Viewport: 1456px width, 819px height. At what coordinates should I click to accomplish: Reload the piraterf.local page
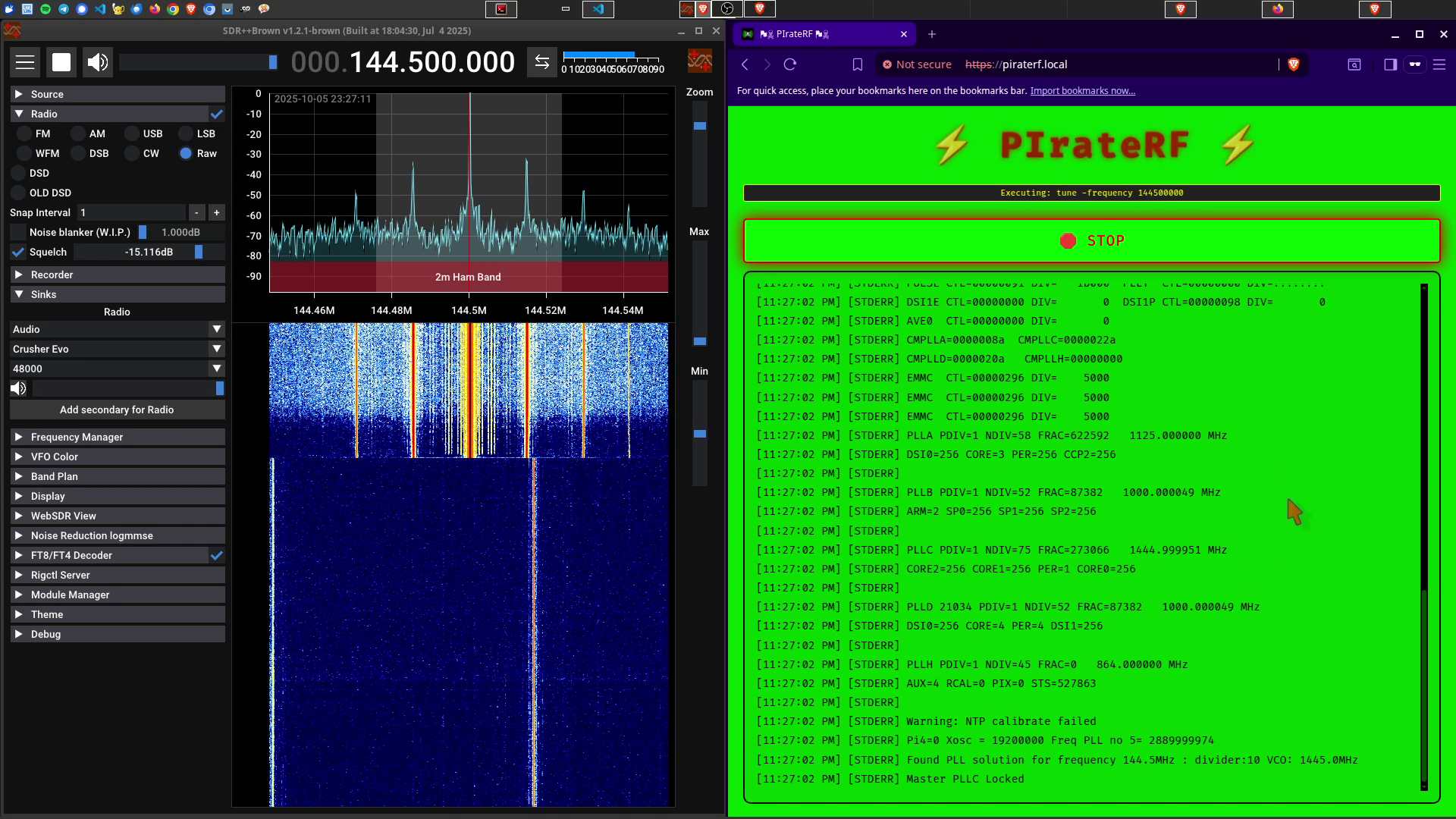pos(790,64)
